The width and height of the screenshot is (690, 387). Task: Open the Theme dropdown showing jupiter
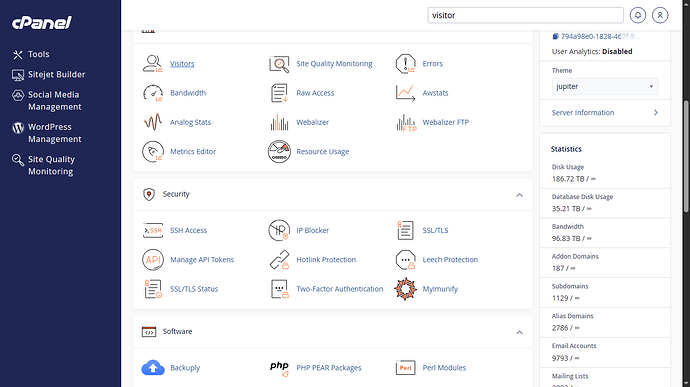coord(605,86)
